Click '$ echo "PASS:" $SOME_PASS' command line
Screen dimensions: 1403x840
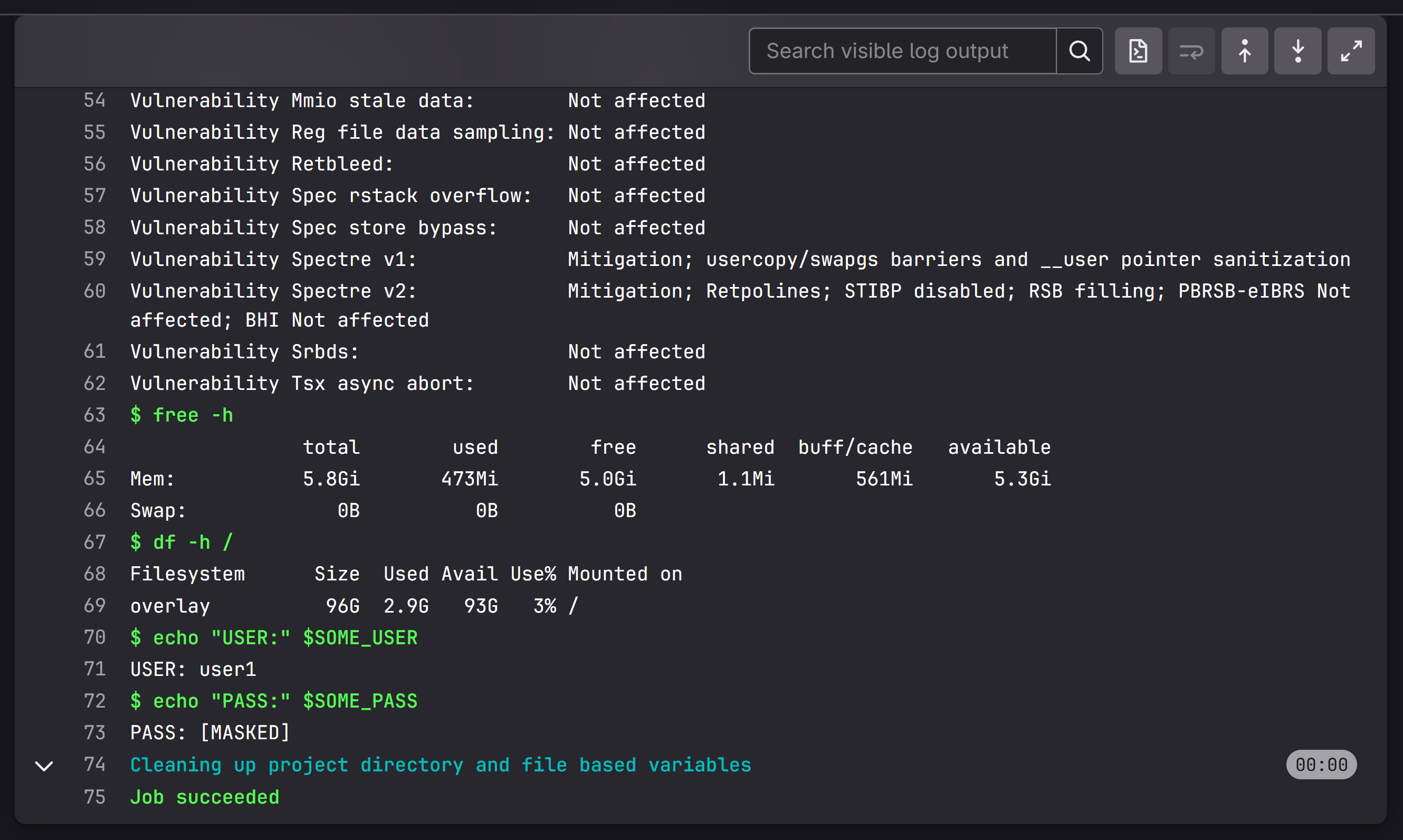(274, 701)
